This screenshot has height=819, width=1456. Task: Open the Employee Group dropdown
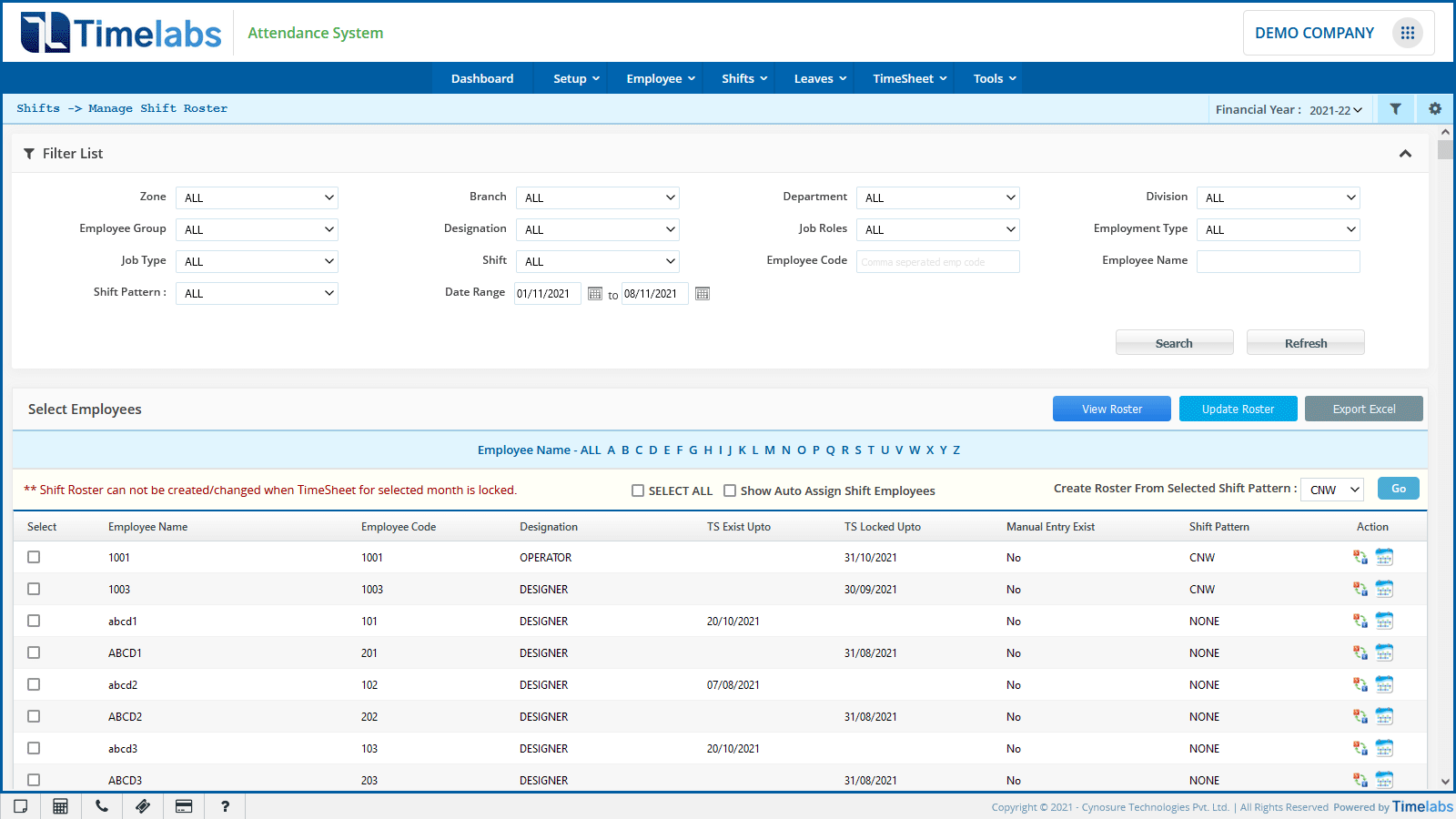point(257,229)
